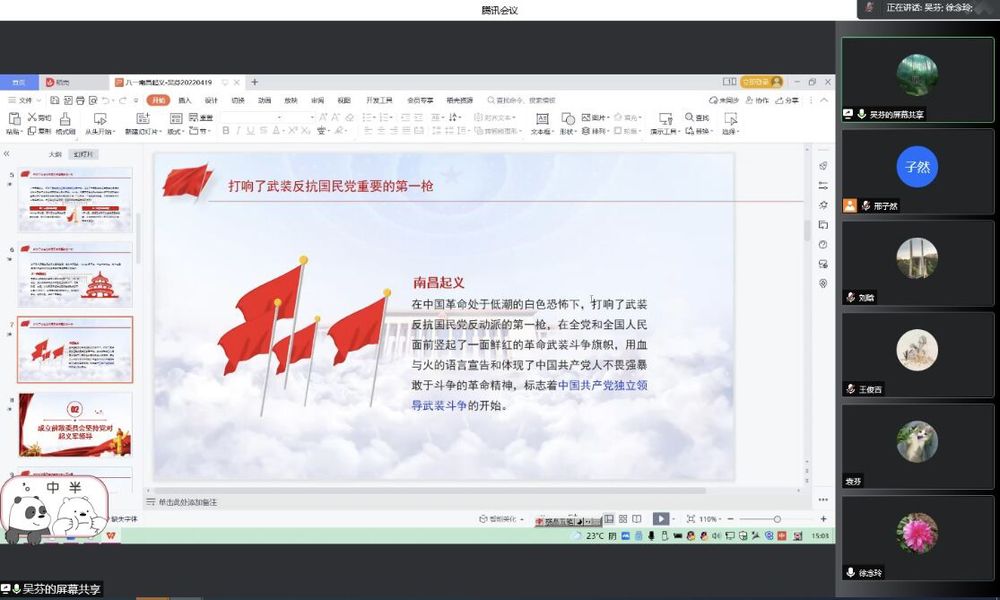
Task: Start slideshow with the play button in status bar
Action: point(660,519)
